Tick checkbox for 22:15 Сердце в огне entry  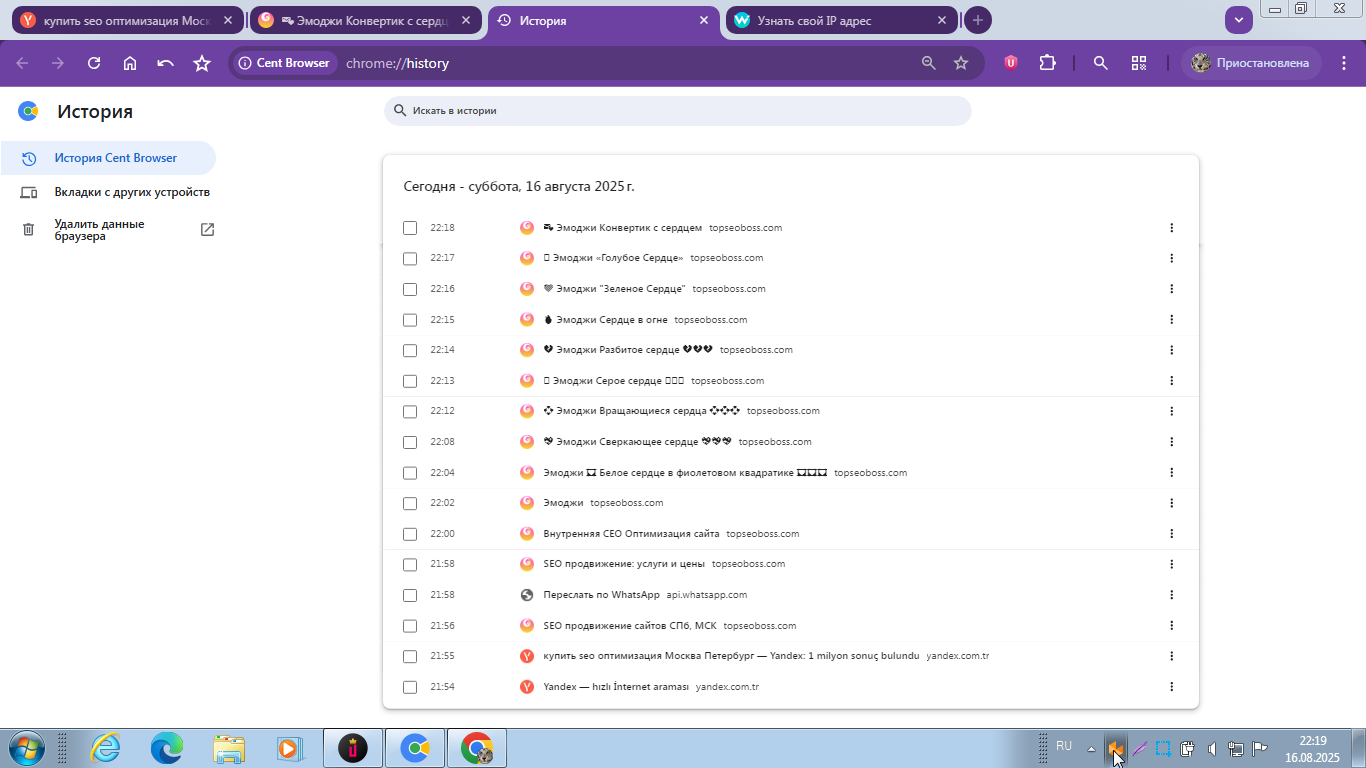click(410, 320)
